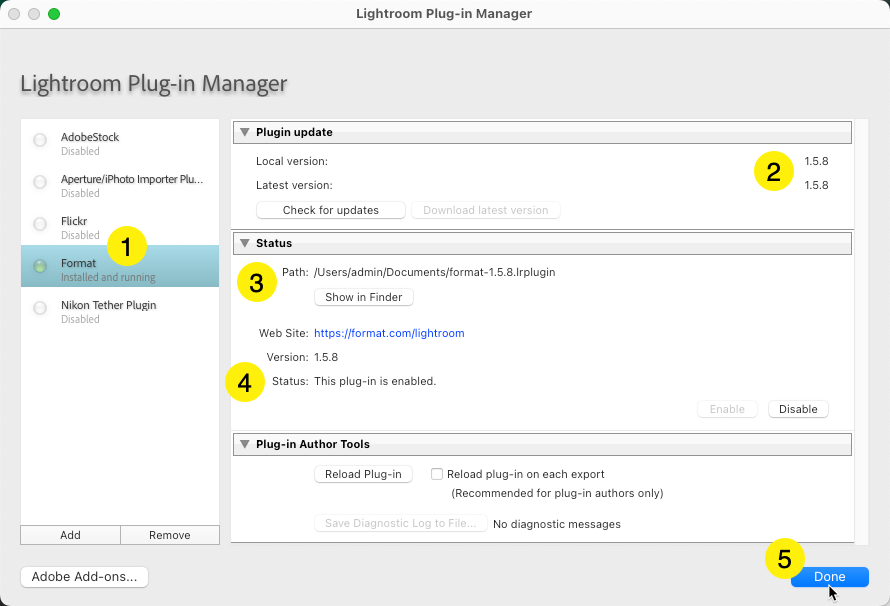Collapse the Status section triangle
890x606 pixels.
[245, 243]
